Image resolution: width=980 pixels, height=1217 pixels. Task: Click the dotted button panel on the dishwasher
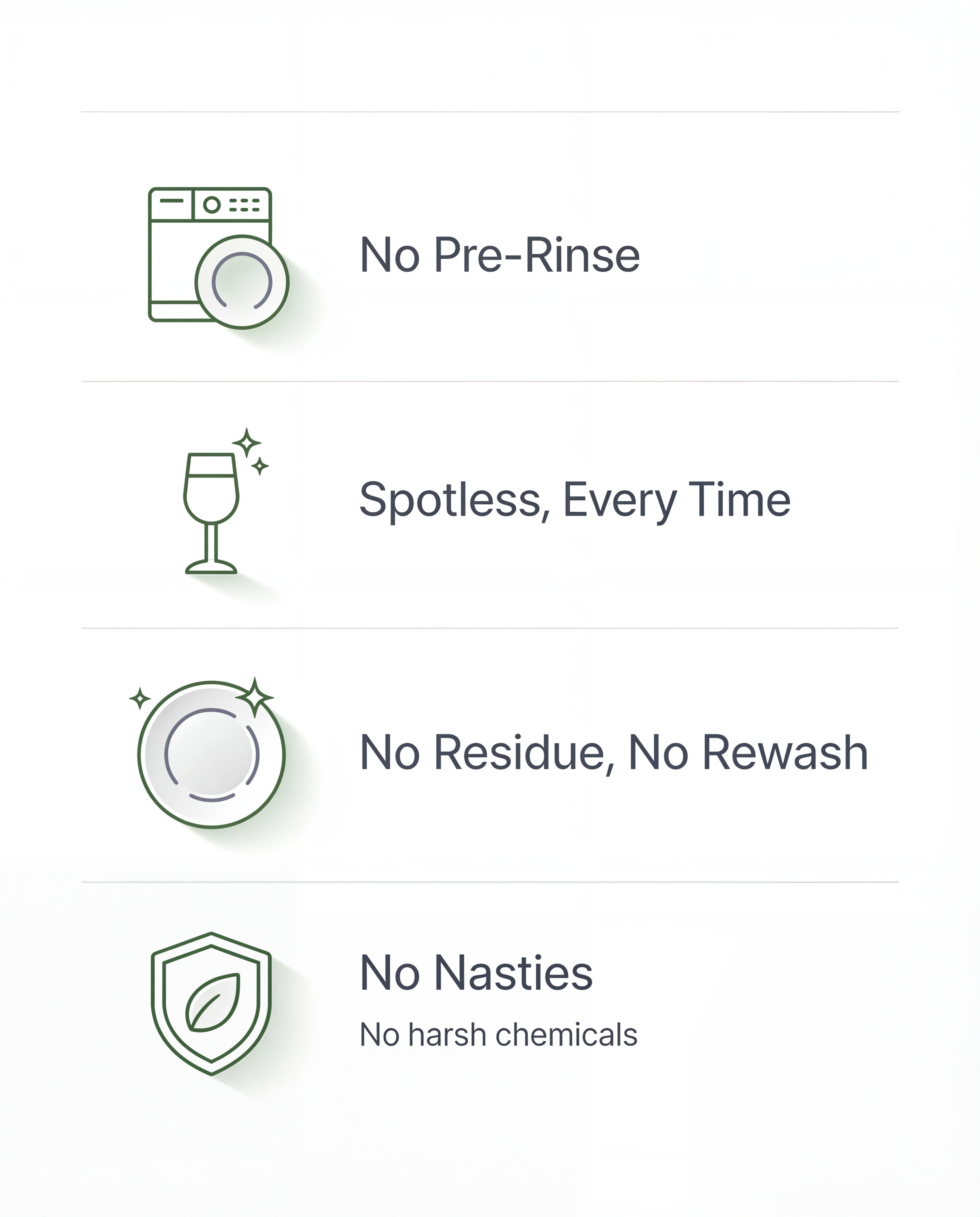tap(244, 204)
